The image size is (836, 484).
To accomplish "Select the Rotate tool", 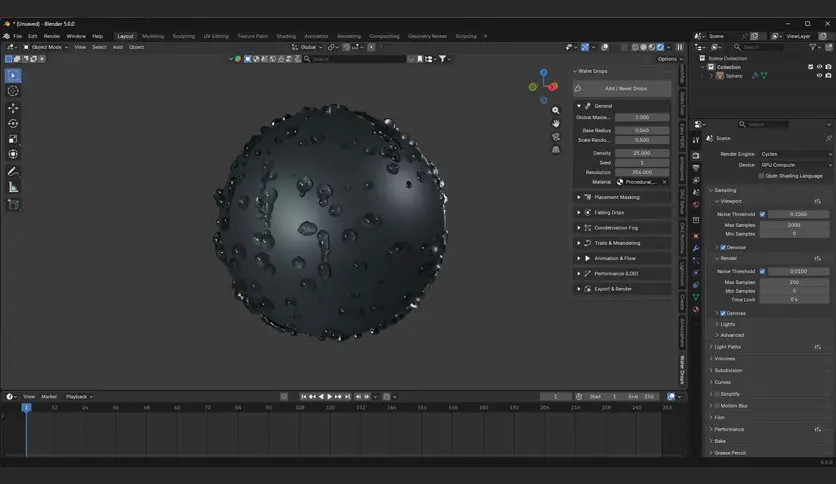I will (x=13, y=123).
